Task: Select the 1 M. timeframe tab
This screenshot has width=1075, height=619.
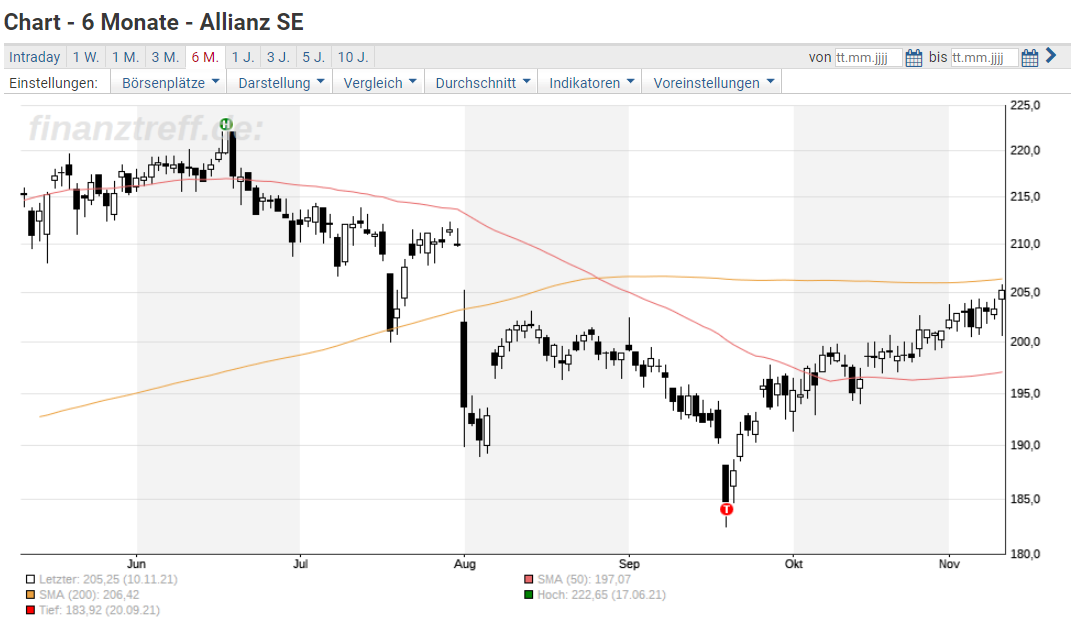Action: [x=125, y=57]
